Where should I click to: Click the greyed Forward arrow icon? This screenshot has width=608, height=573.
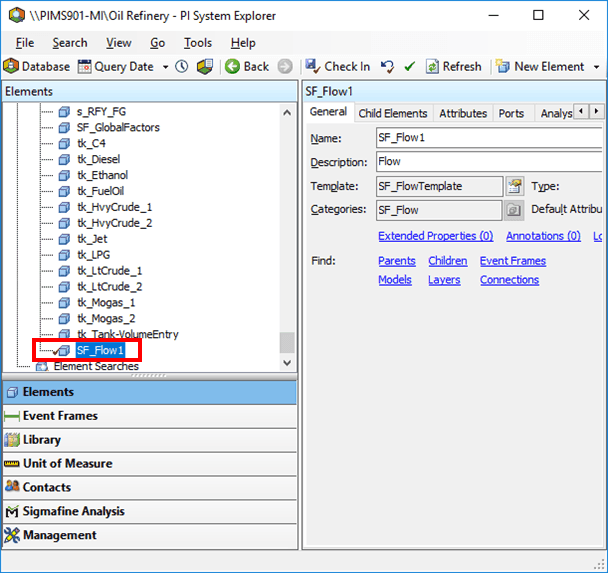(285, 67)
